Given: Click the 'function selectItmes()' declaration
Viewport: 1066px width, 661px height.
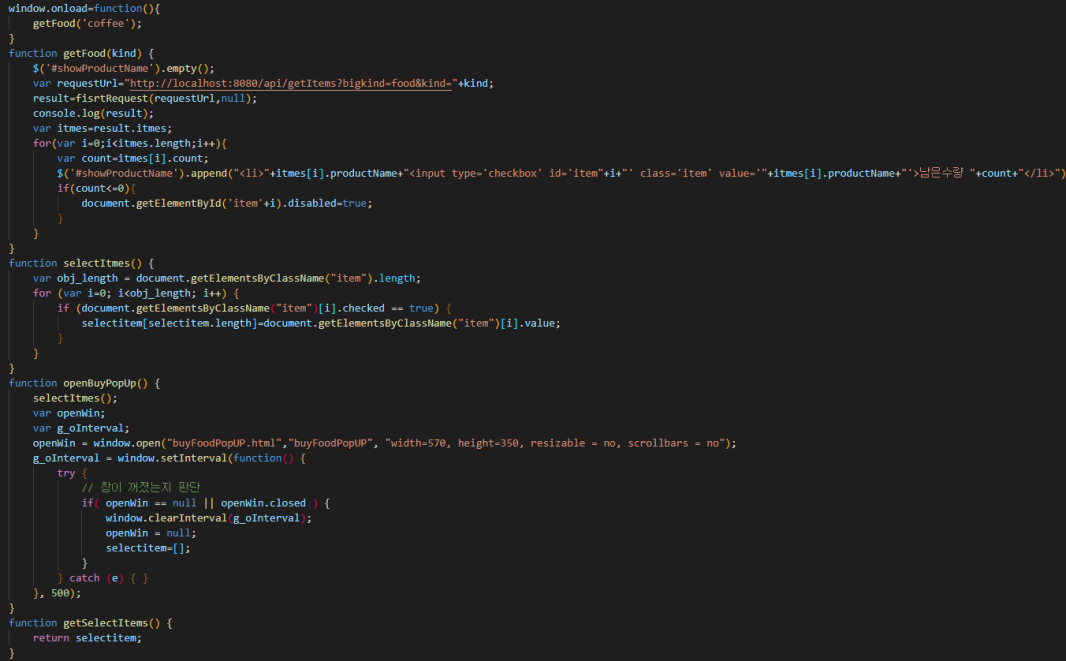Looking at the screenshot, I should pos(81,263).
